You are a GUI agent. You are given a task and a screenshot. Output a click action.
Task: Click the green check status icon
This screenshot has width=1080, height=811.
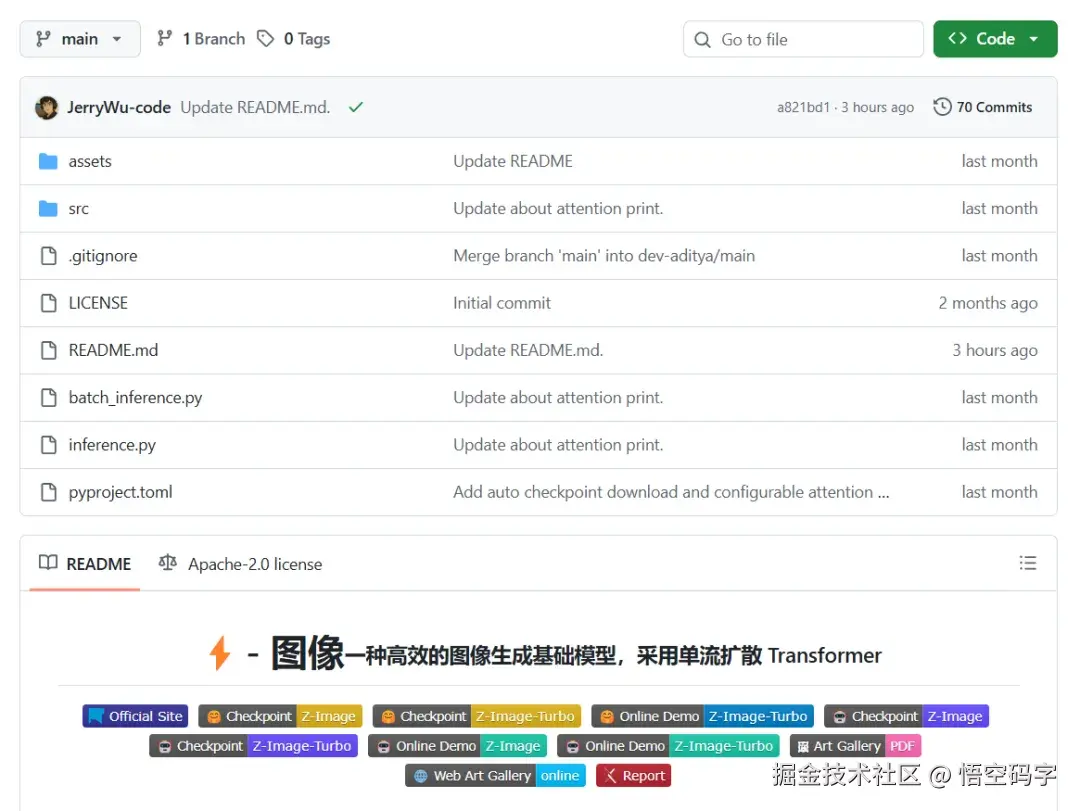pyautogui.click(x=355, y=107)
